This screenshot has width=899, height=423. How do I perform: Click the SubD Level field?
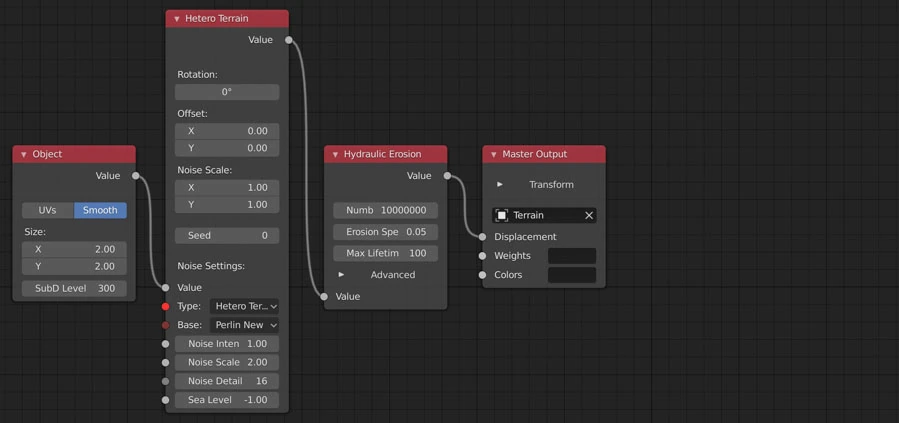(74, 288)
